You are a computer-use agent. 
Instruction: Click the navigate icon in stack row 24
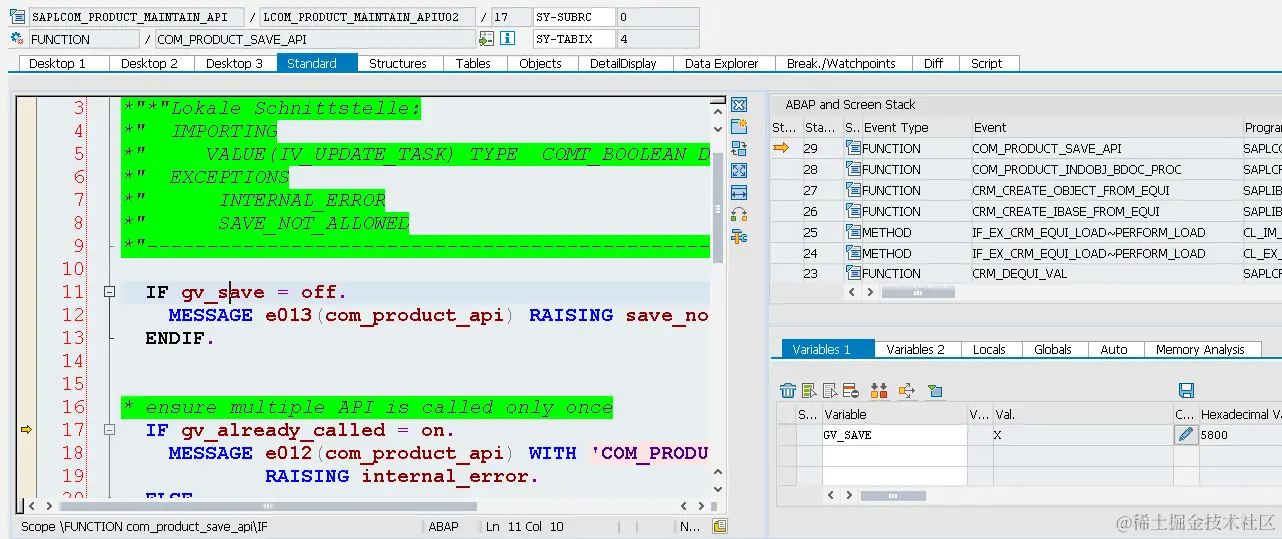coord(853,253)
